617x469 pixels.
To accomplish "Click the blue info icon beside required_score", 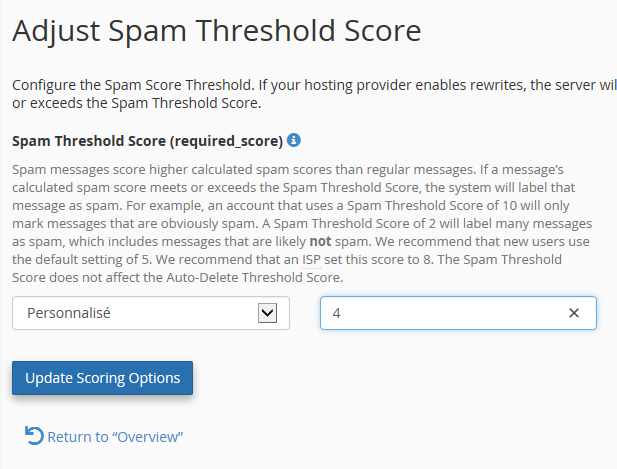I will pyautogui.click(x=294, y=140).
